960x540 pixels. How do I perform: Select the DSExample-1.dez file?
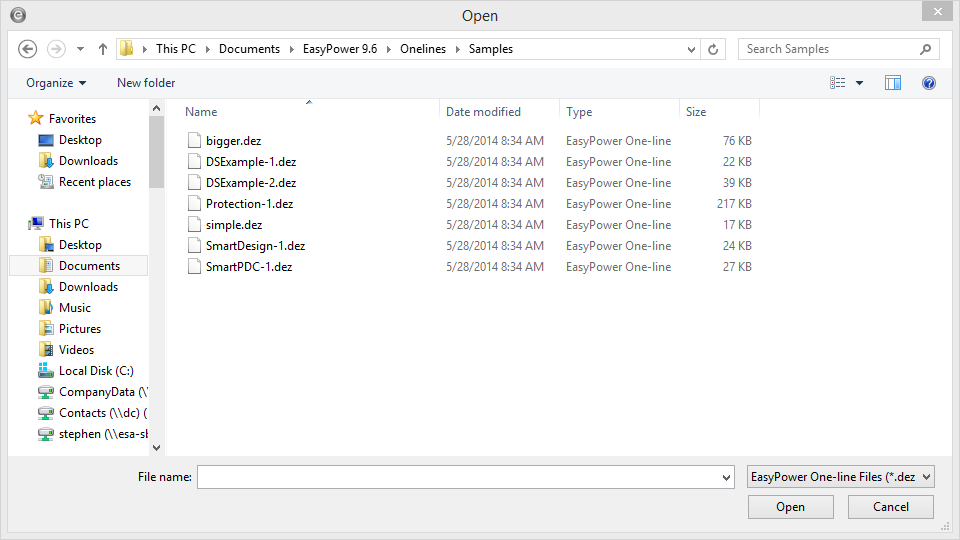(x=251, y=162)
